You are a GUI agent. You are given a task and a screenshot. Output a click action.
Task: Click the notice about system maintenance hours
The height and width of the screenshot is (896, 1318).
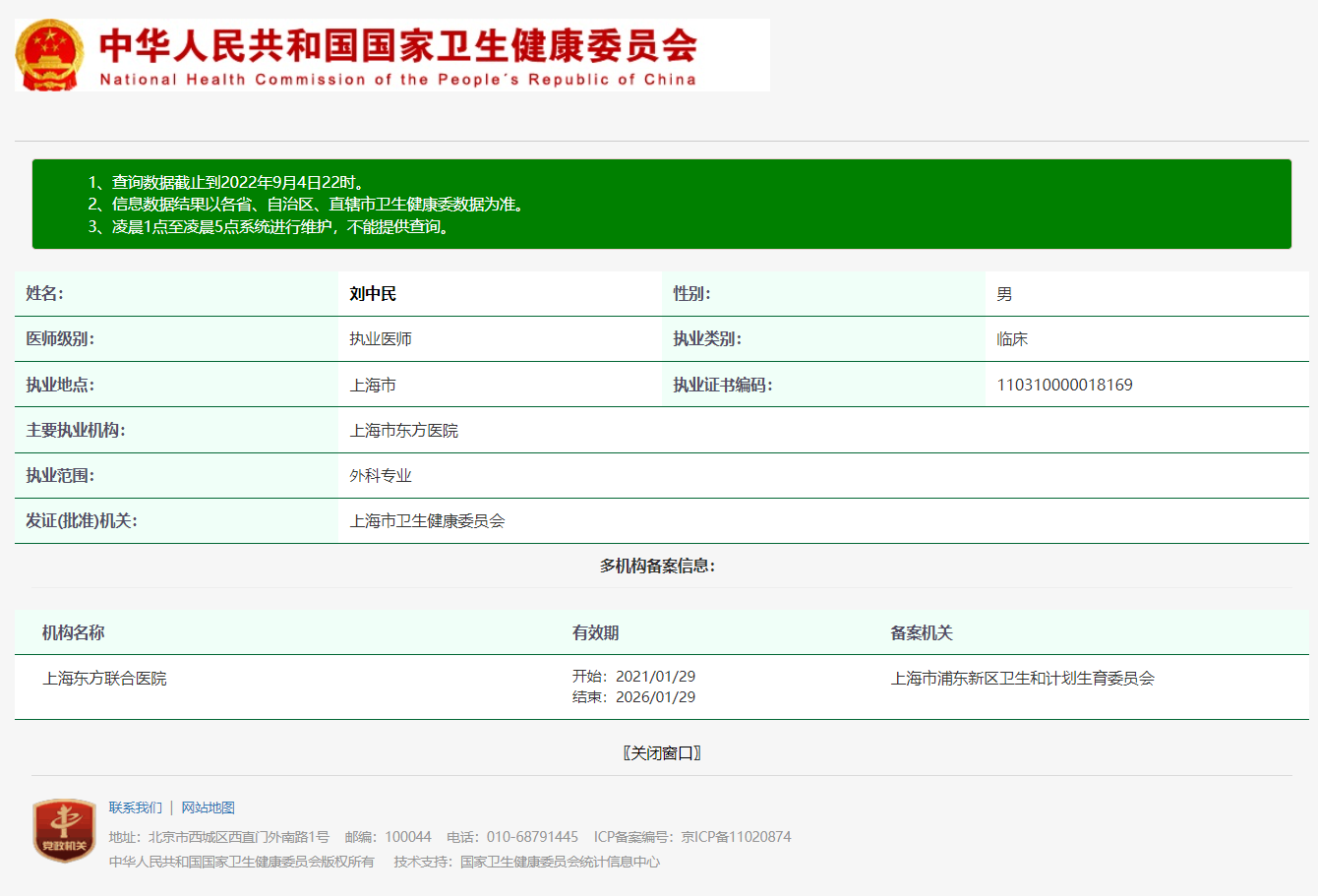(270, 227)
